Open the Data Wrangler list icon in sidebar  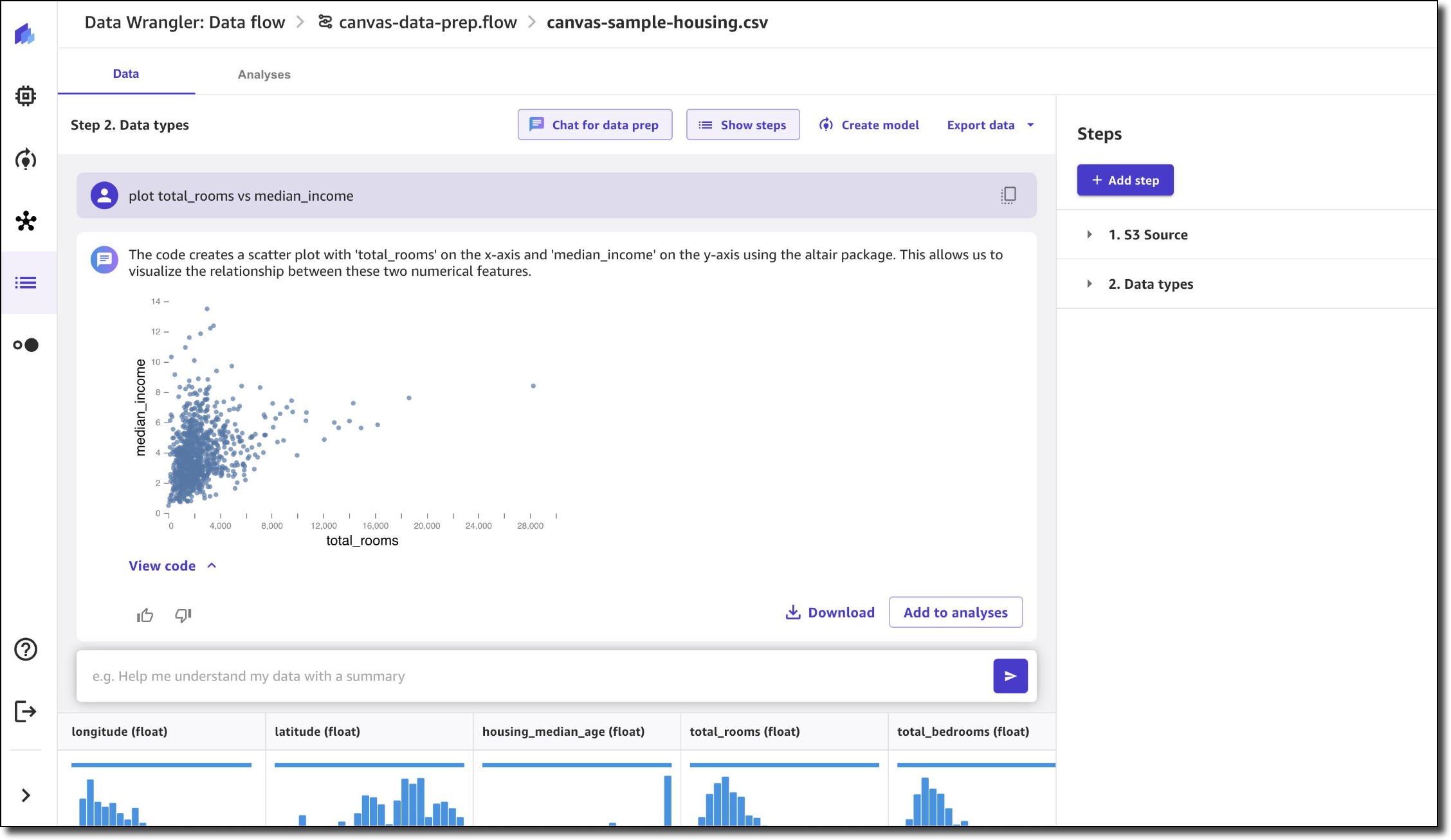[26, 283]
